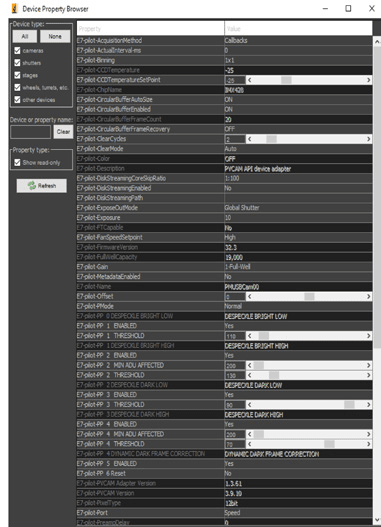Open the Gain 1-Full-Well dropdown

click(298, 267)
